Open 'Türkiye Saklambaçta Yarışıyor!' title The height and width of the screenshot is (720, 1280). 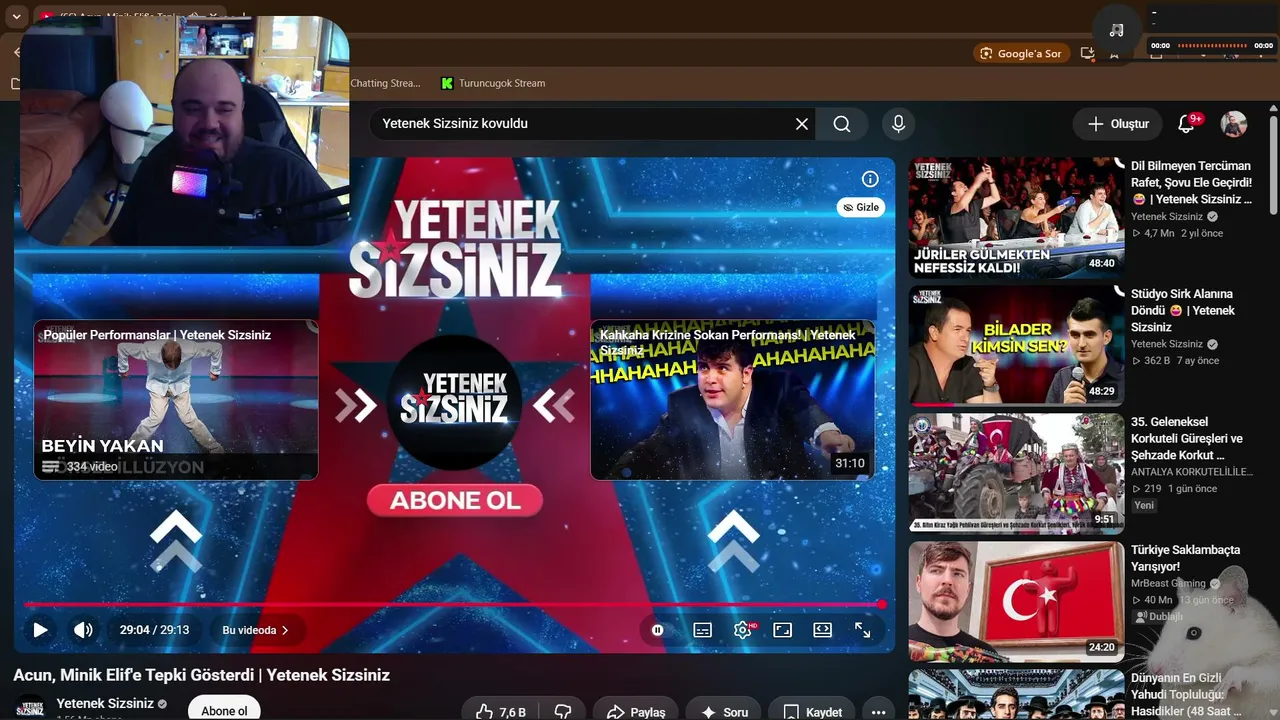1185,558
